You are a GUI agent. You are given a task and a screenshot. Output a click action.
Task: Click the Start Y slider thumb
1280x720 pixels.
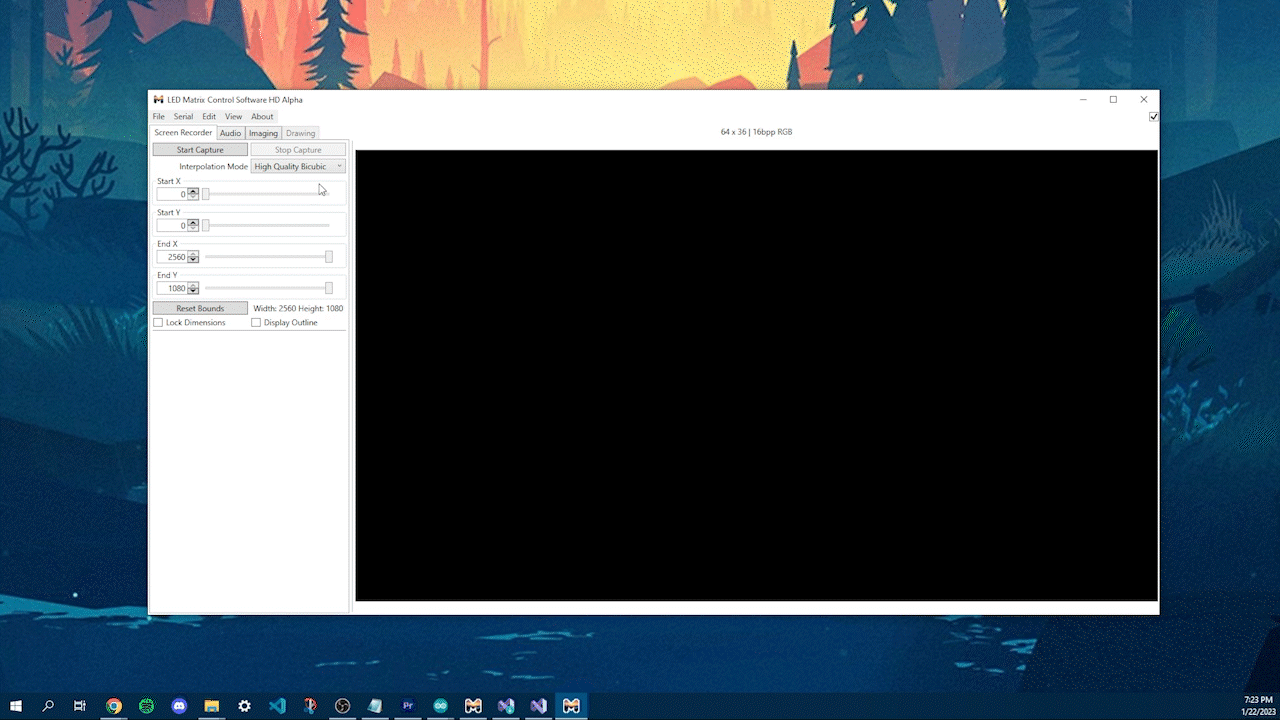point(206,225)
